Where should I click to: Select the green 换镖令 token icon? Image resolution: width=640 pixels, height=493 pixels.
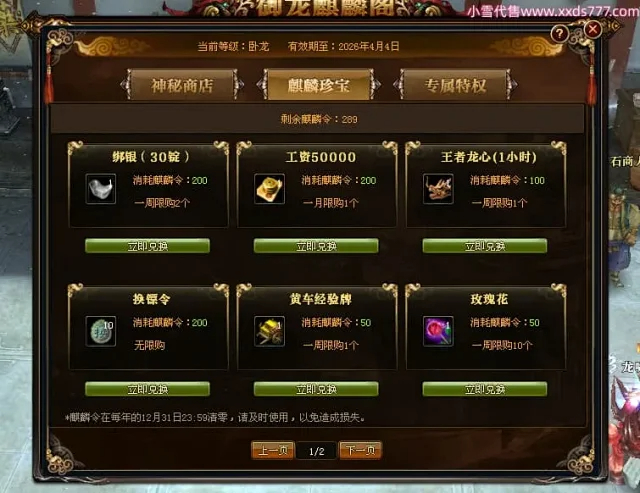(x=101, y=331)
